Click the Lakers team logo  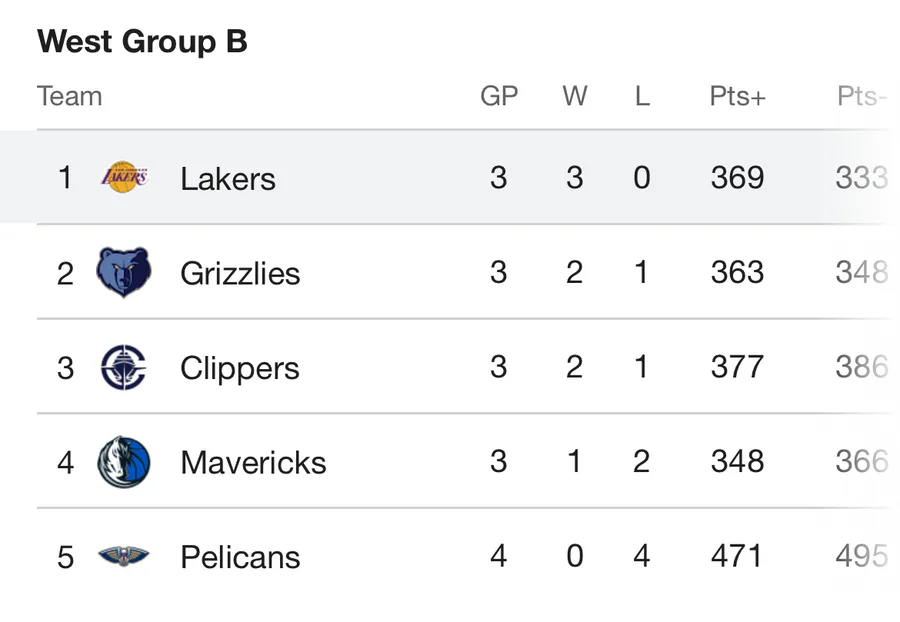coord(124,178)
